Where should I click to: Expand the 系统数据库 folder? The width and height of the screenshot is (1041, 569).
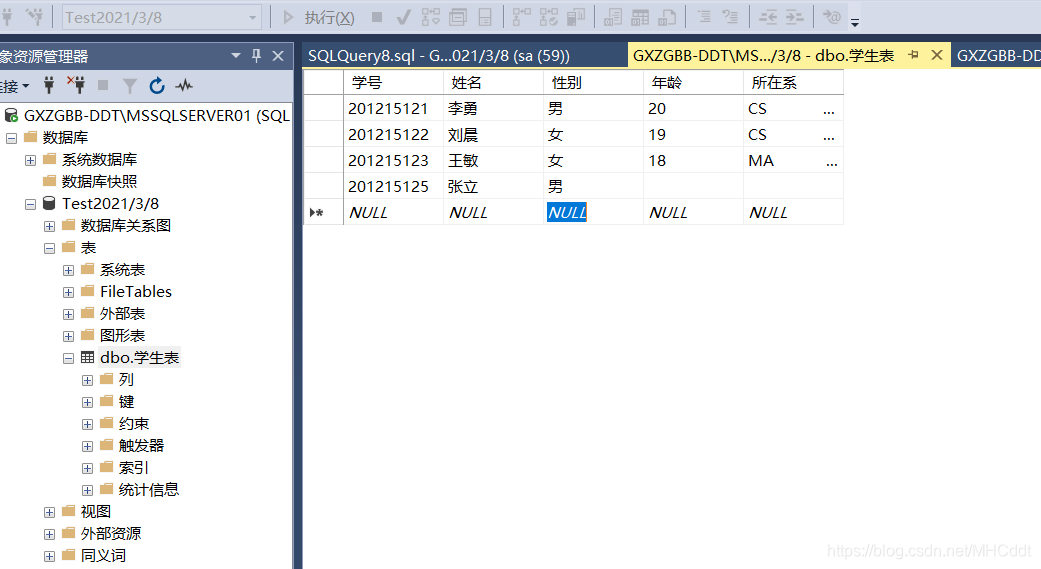pyautogui.click(x=31, y=160)
